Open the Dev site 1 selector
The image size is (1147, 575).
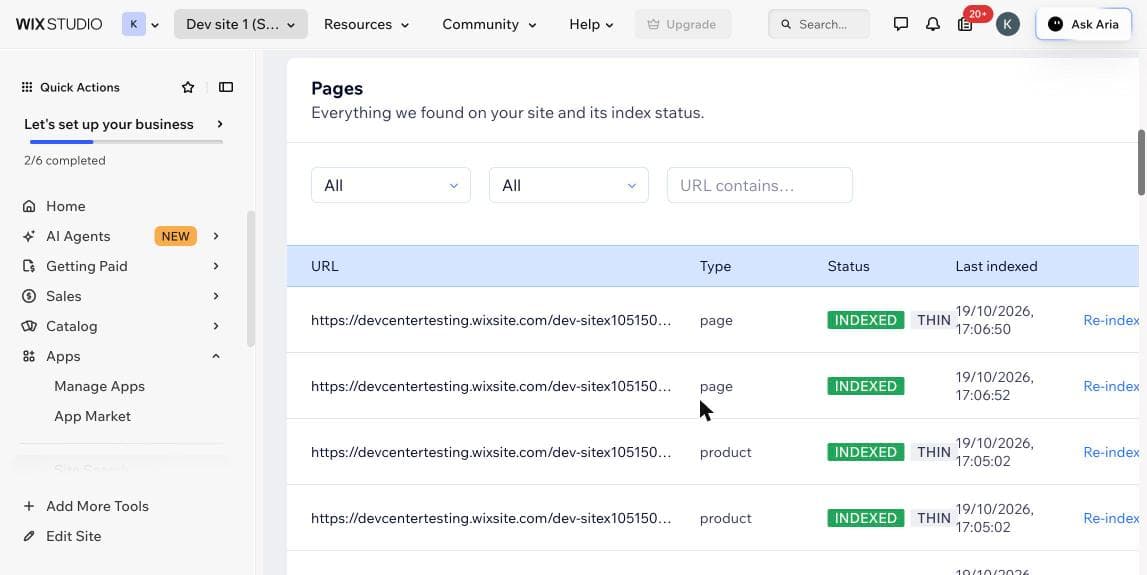(241, 24)
